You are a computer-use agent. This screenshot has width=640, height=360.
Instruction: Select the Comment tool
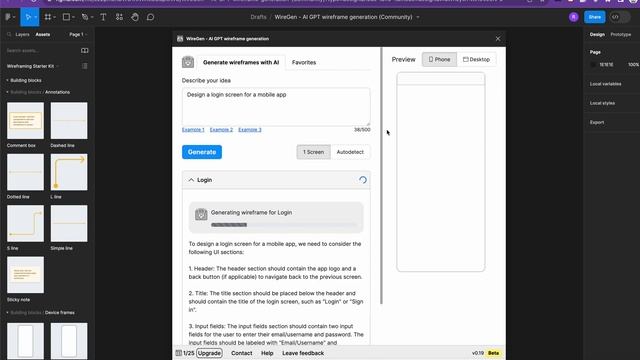coord(150,17)
